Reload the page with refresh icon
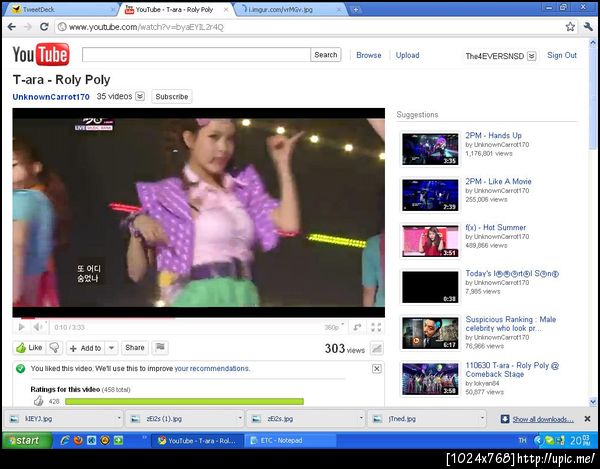Screen dimensions: 600x469 coord(44,27)
